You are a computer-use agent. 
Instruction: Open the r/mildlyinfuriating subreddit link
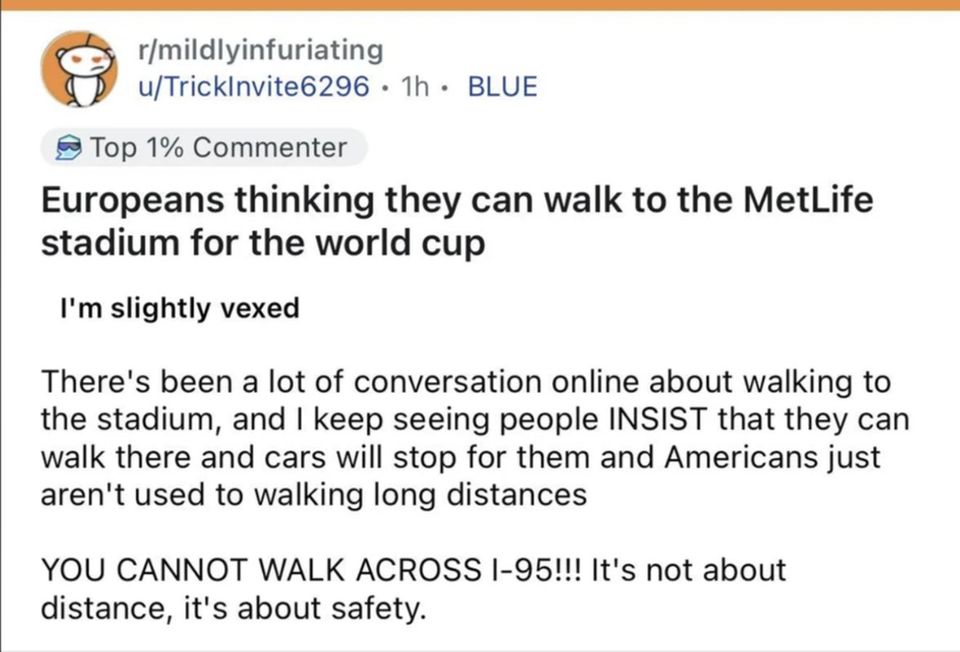pyautogui.click(x=262, y=48)
